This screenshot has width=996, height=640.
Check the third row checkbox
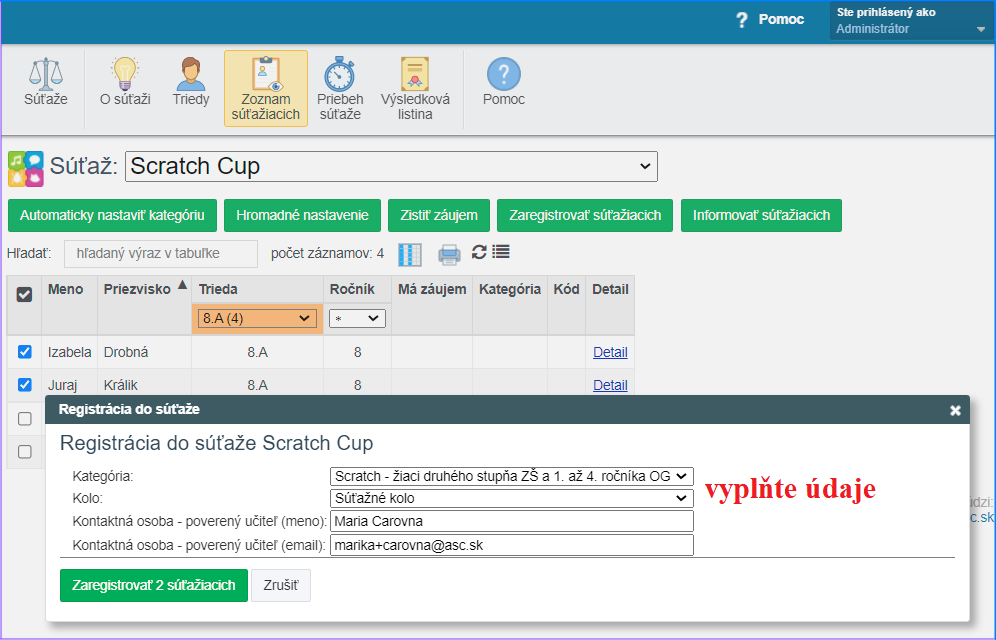click(x=25, y=418)
